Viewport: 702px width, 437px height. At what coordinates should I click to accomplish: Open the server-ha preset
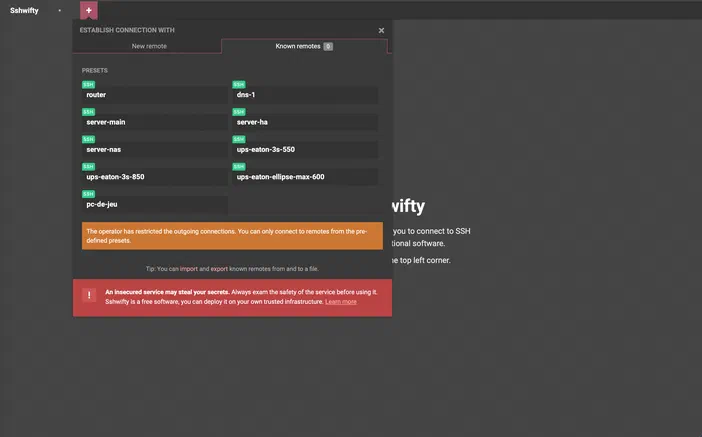pos(305,122)
